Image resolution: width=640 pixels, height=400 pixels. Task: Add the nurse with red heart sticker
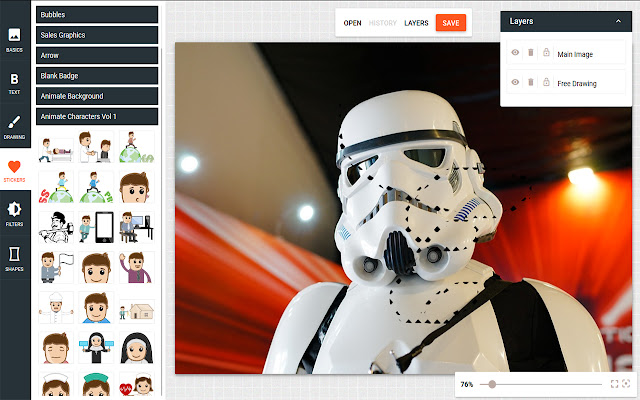coord(137,384)
